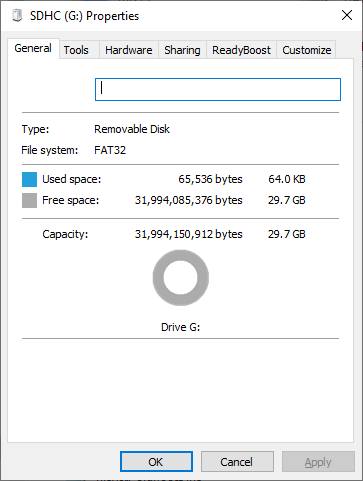Switch to the Tools tab
The height and width of the screenshot is (481, 363).
76,50
